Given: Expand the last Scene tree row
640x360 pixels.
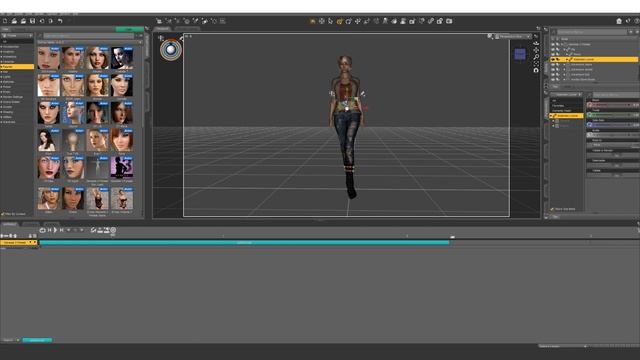Looking at the screenshot, I should coord(564,79).
